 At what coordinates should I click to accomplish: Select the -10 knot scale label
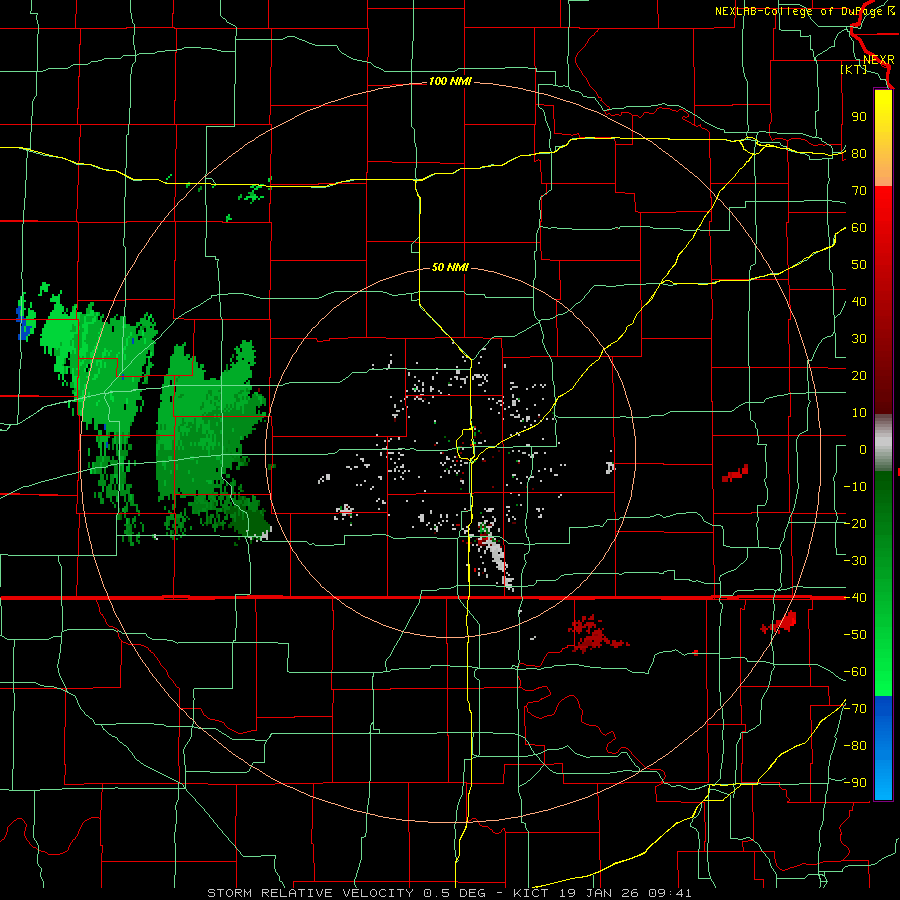click(x=855, y=487)
